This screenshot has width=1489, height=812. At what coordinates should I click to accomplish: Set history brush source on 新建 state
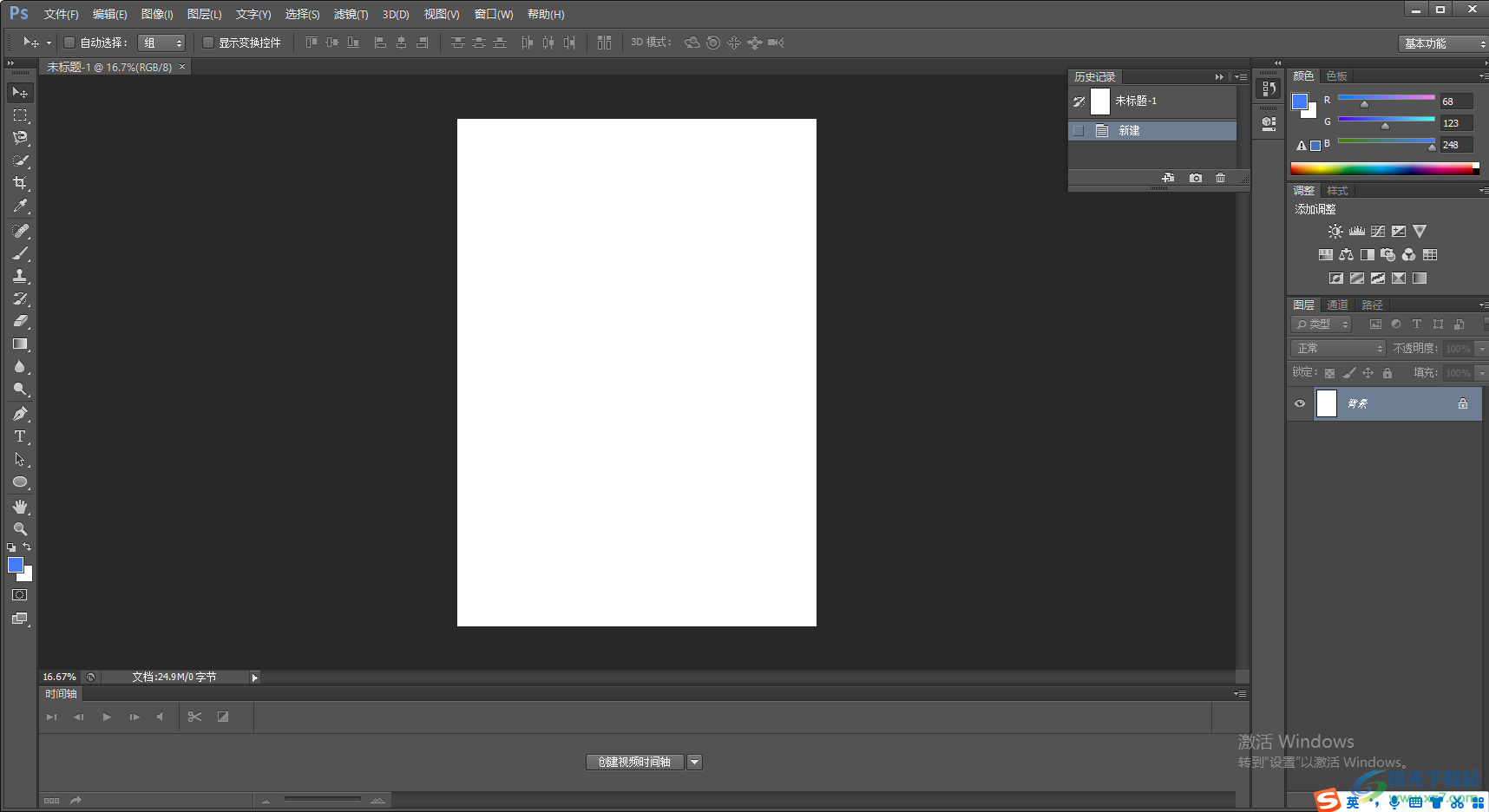coord(1079,131)
